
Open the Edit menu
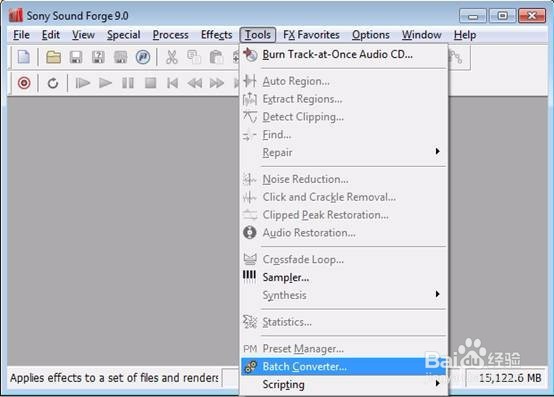point(51,35)
